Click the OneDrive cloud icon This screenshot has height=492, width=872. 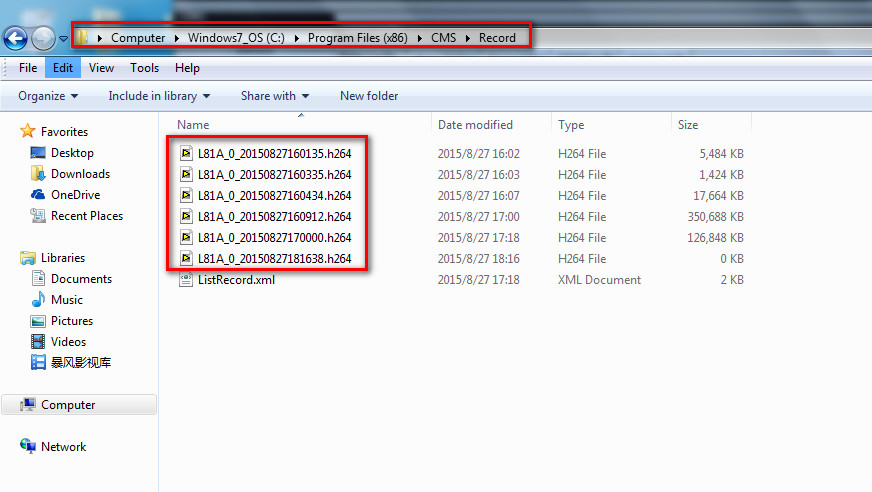38,195
